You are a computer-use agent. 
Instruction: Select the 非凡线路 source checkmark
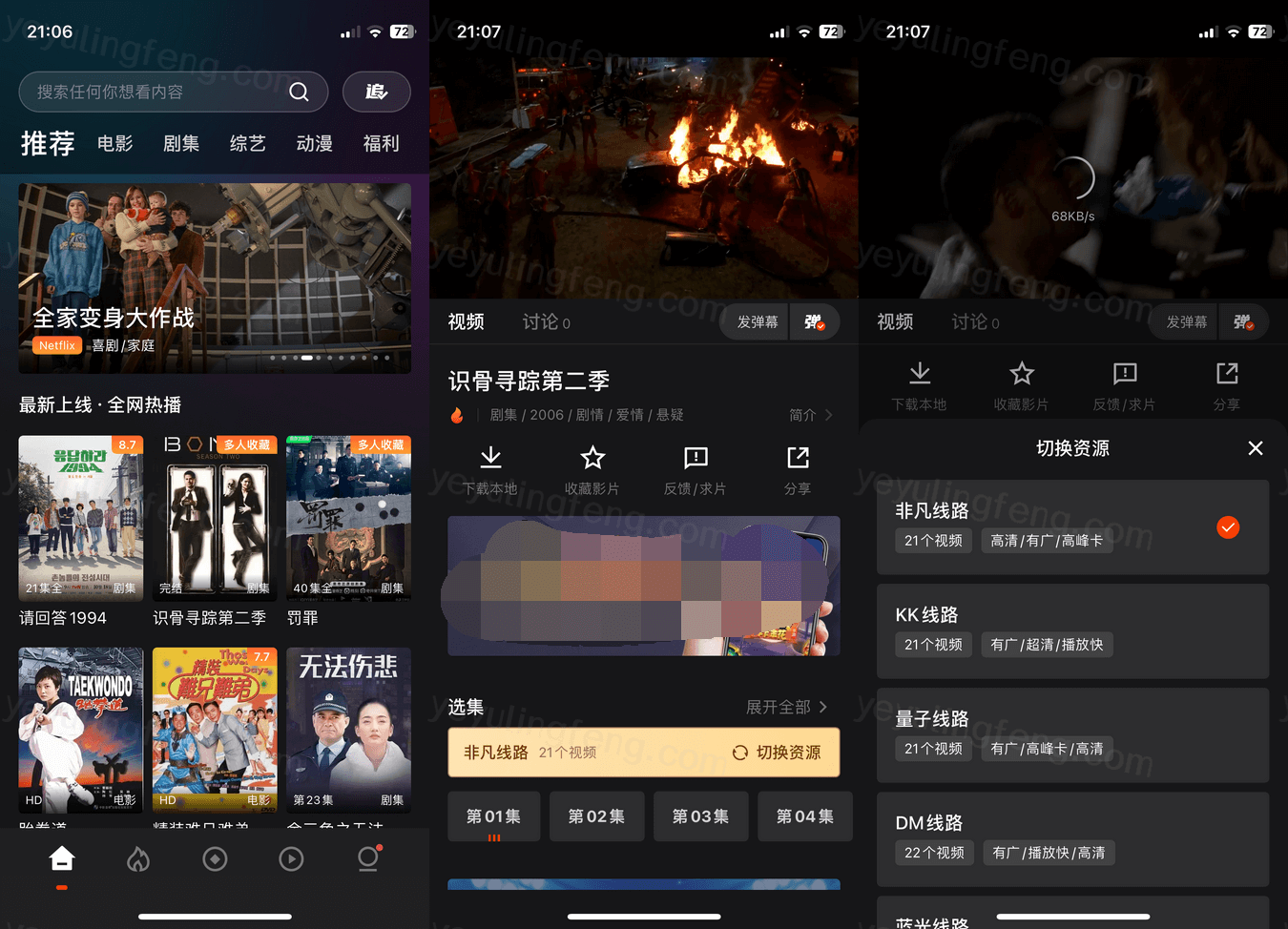coord(1228,527)
